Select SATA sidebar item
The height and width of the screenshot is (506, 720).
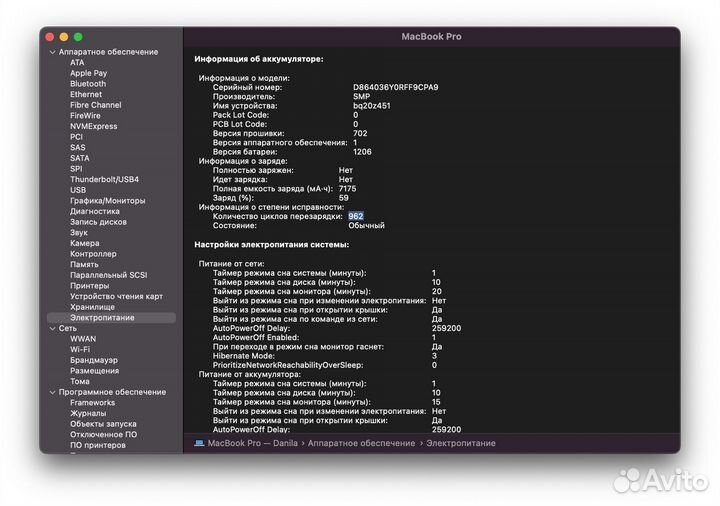click(x=79, y=158)
